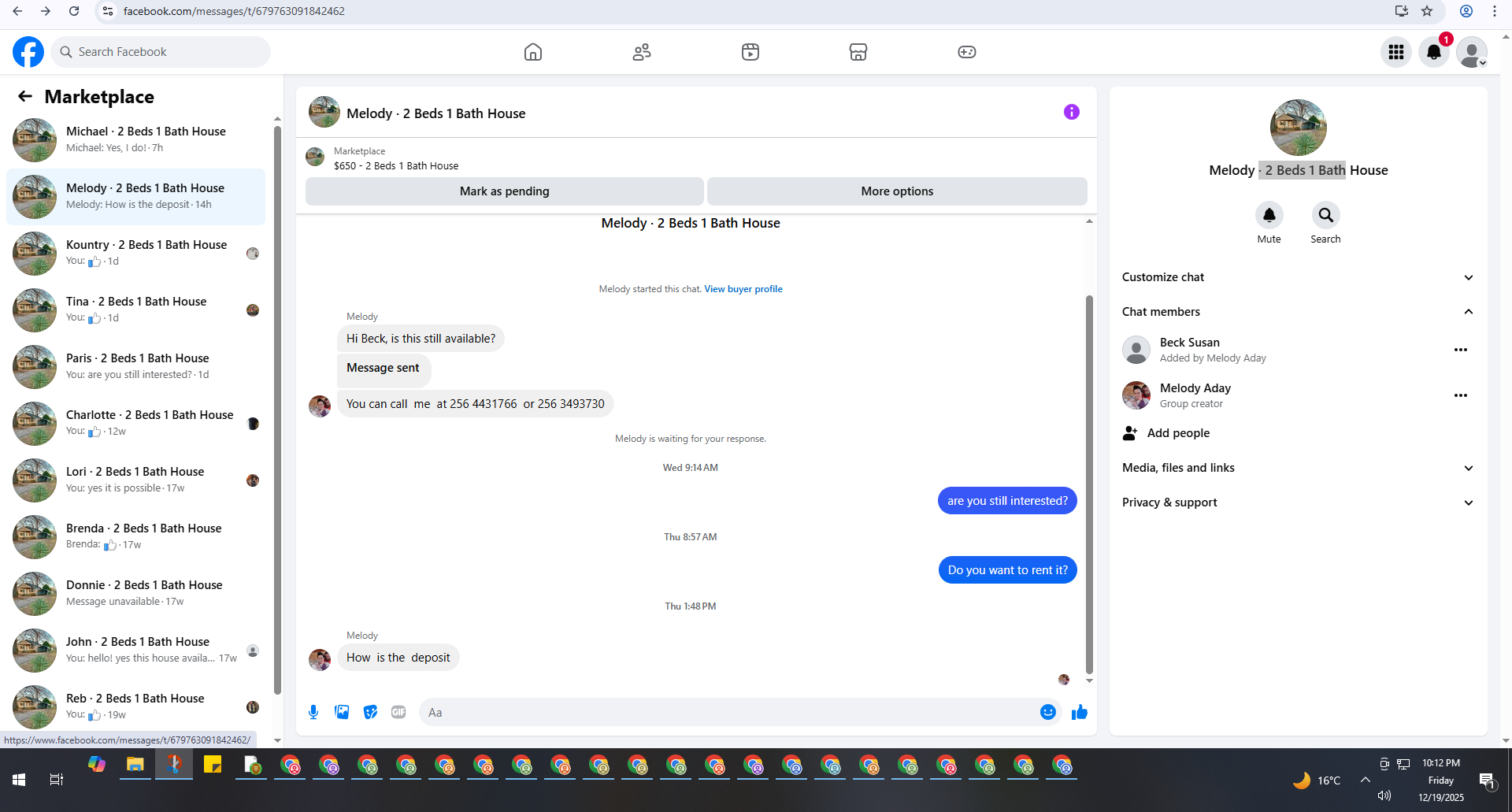Open Lori 2 Beds 1 Bath House chat
Image resolution: width=1512 pixels, height=812 pixels.
coord(136,480)
